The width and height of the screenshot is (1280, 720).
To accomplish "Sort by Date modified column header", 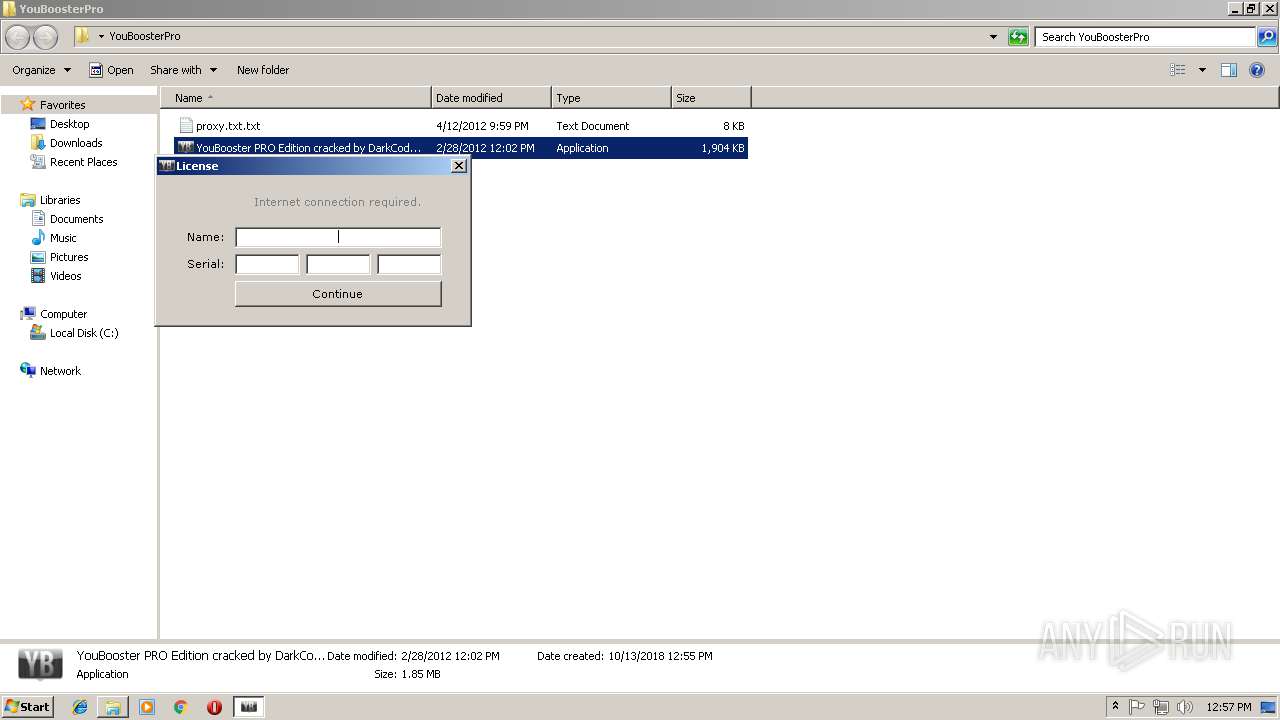I will 491,98.
